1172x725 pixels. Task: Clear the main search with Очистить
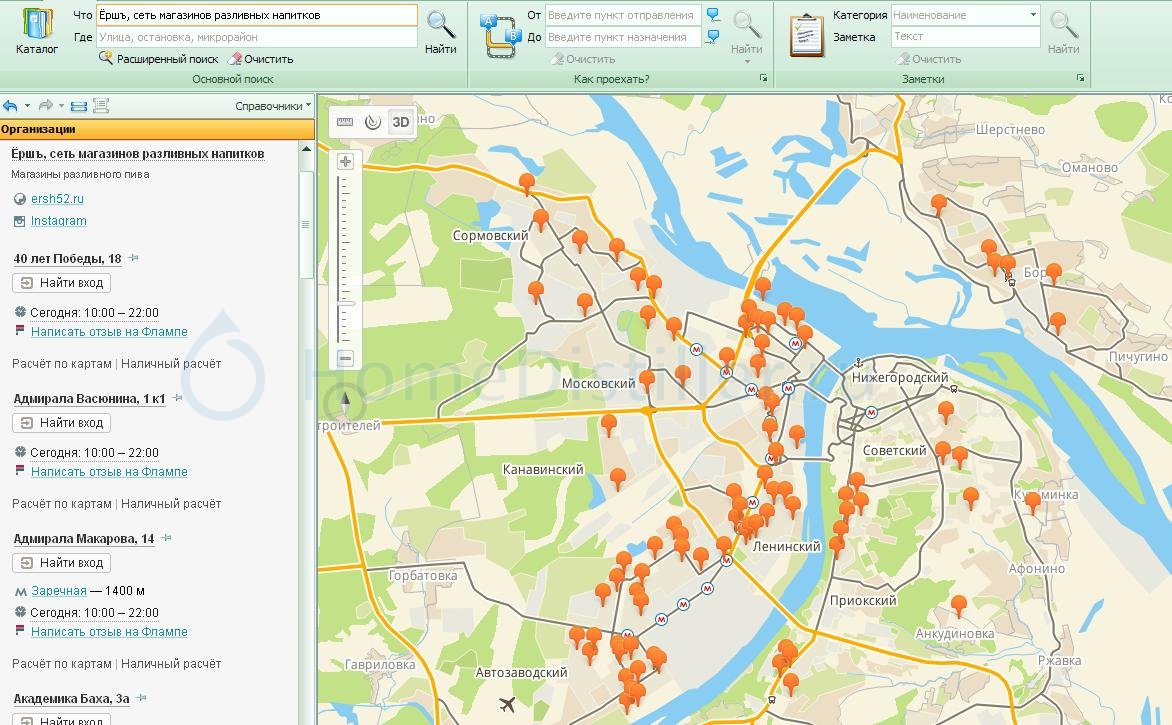pos(261,59)
